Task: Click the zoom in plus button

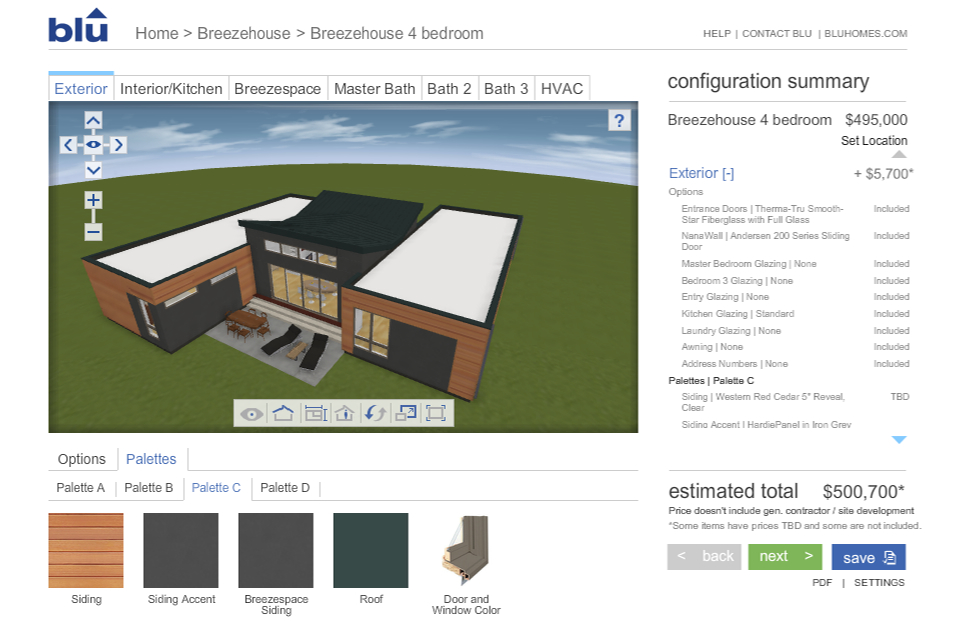Action: pyautogui.click(x=93, y=200)
